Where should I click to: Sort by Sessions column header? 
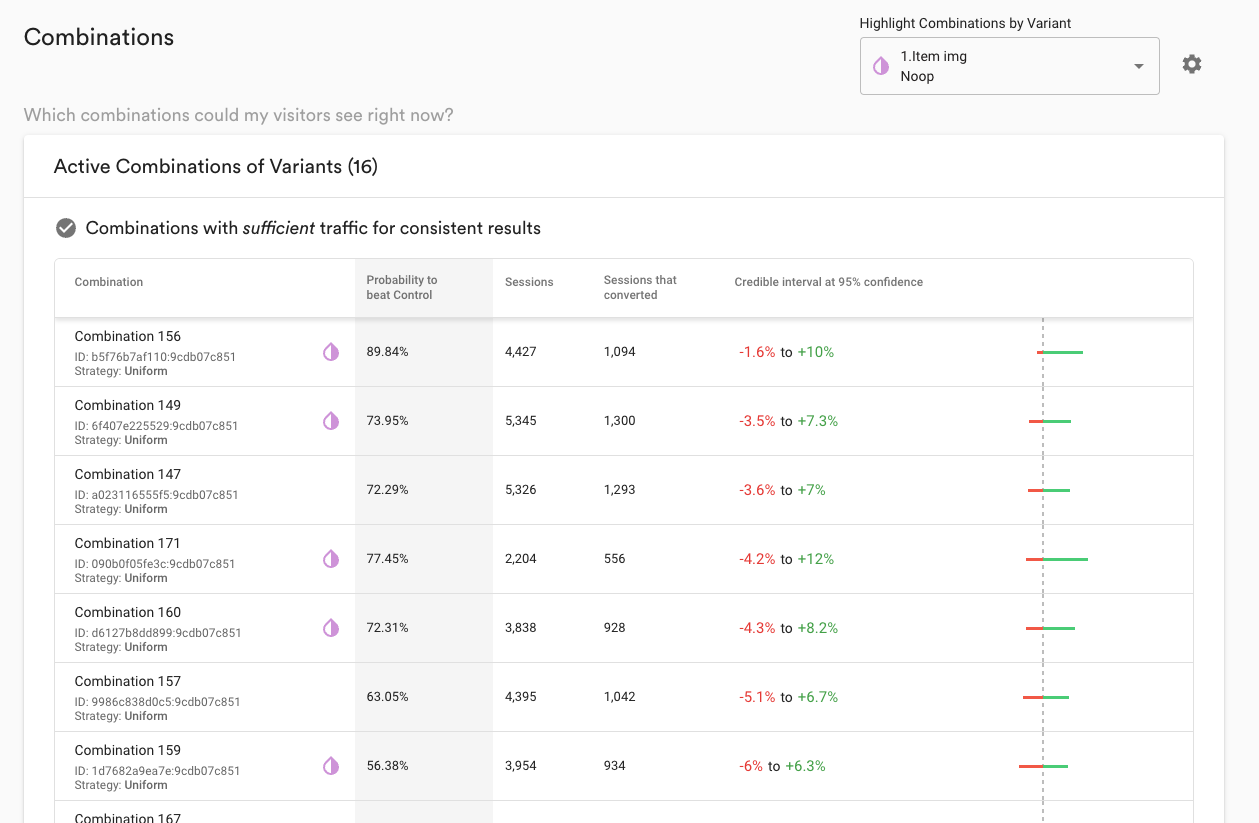click(529, 282)
